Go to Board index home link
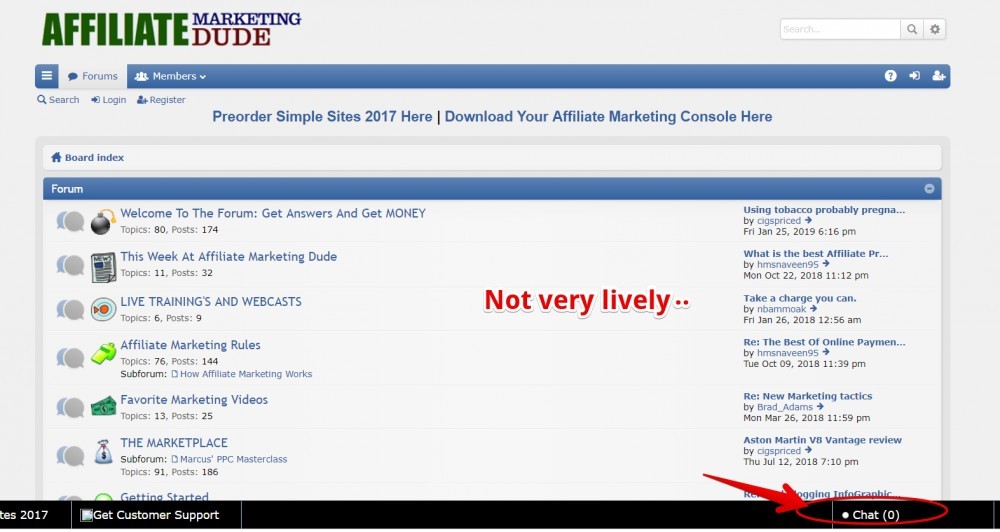This screenshot has width=1000, height=532. (87, 158)
